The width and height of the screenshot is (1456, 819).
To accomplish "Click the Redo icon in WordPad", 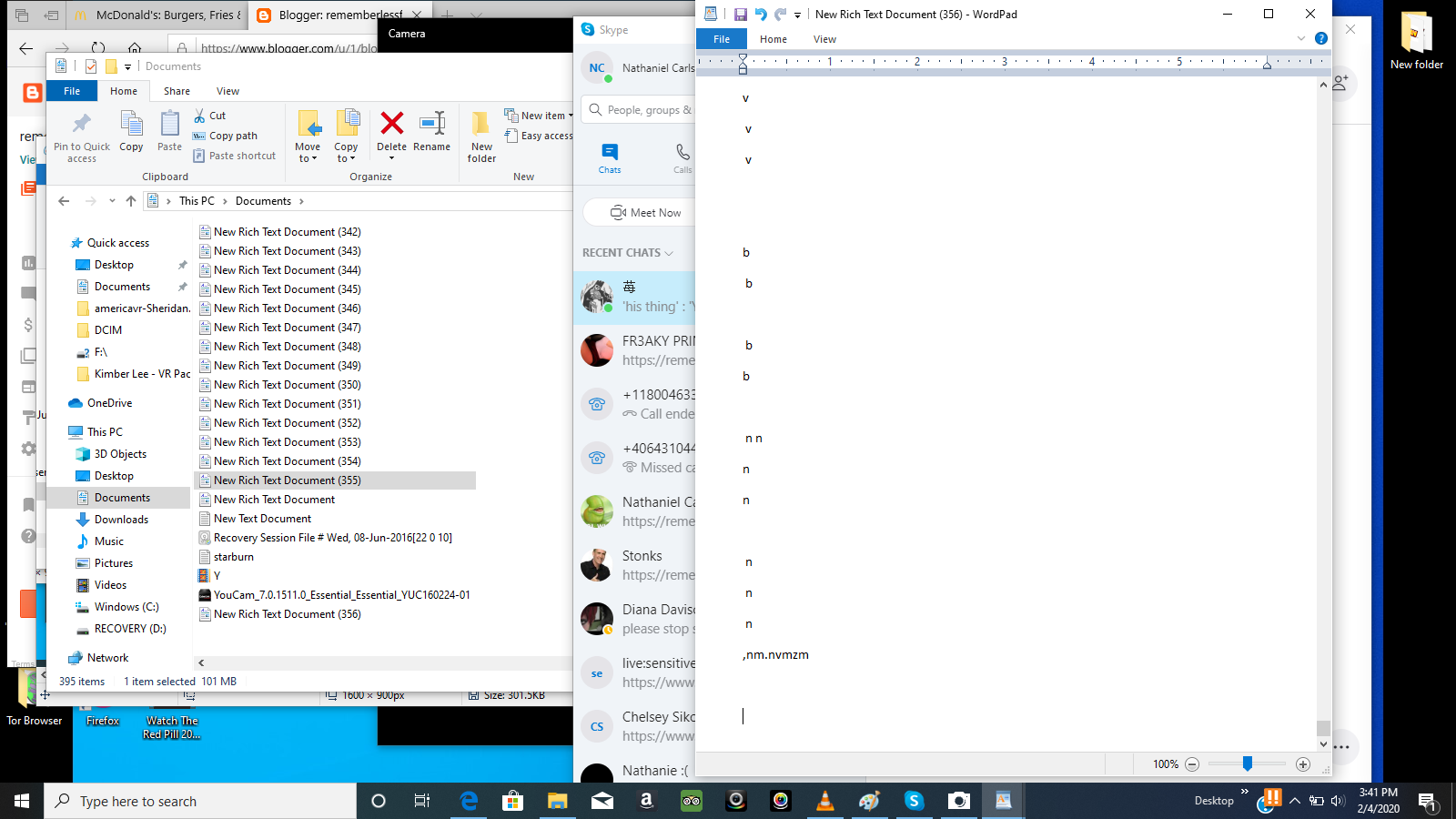I will pyautogui.click(x=781, y=15).
